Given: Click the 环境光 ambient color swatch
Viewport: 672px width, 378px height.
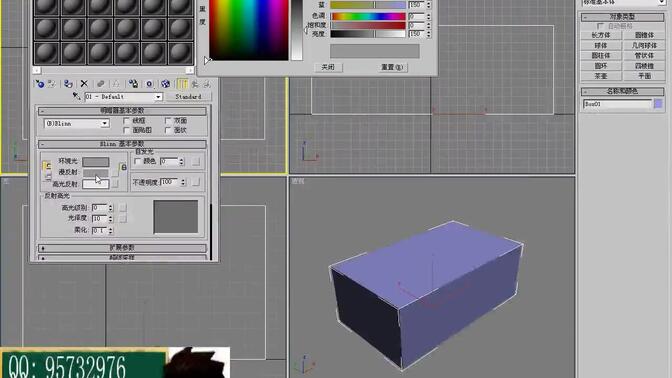Looking at the screenshot, I should tap(96, 162).
